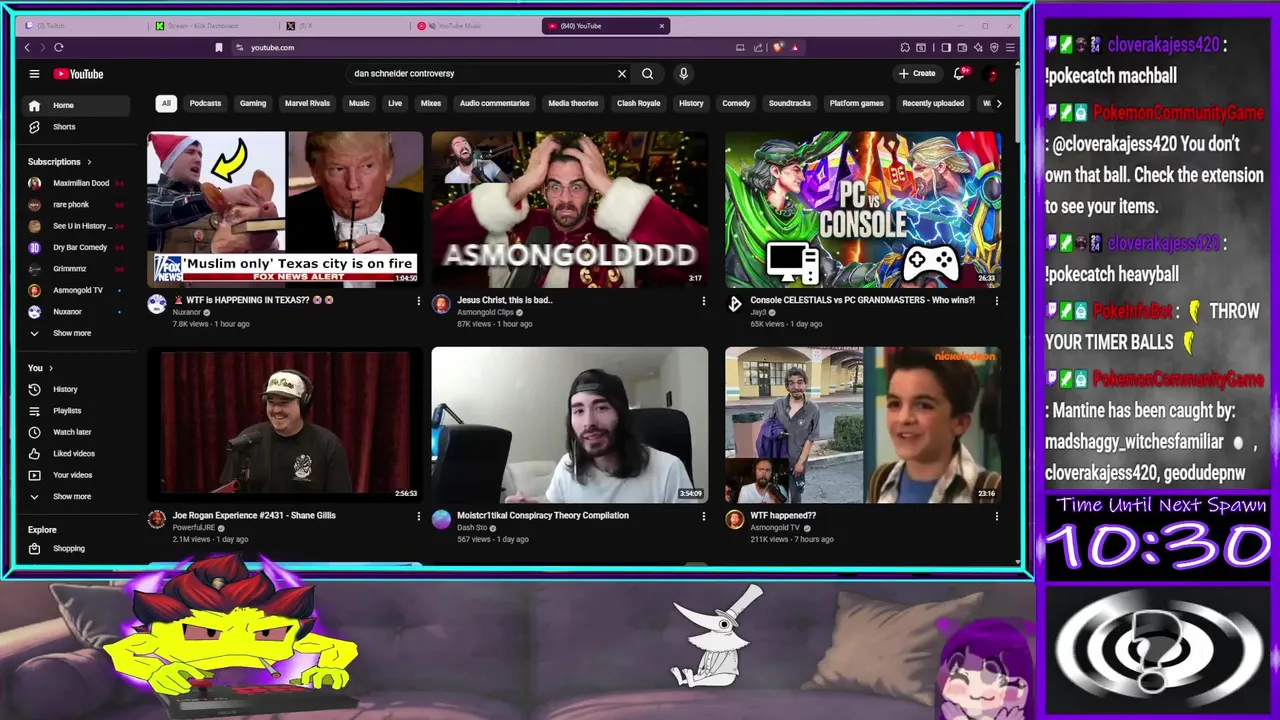Select the Gaming filter chip

[253, 103]
